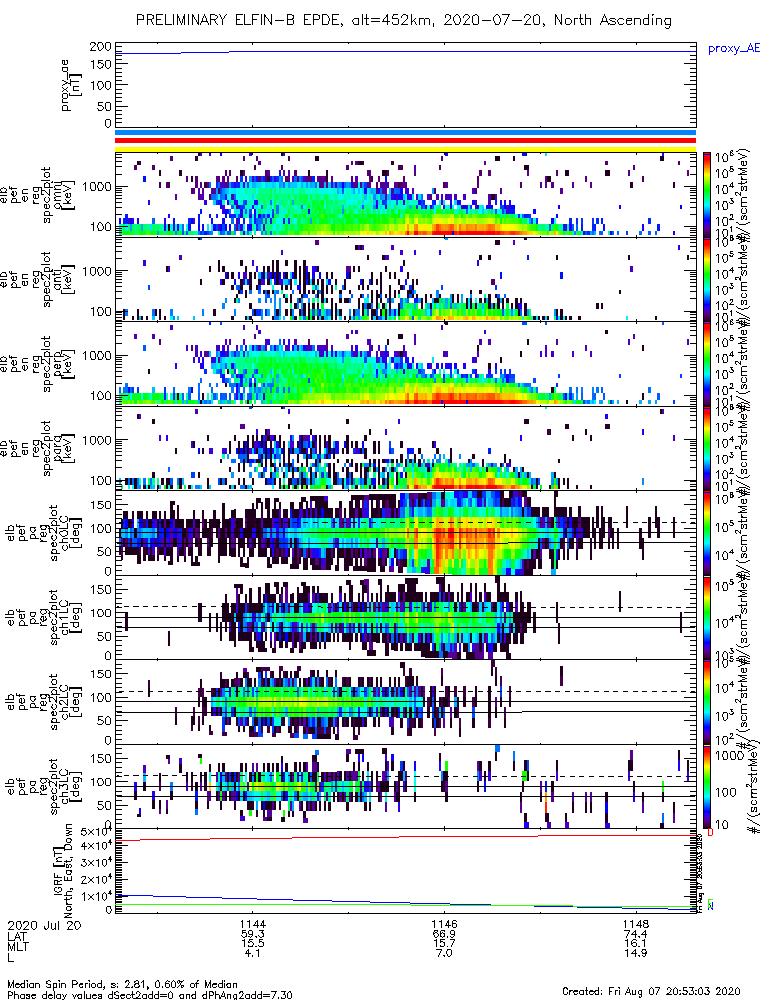Click the L value '7.0'
Screen dimensions: 775x1000
[444, 953]
